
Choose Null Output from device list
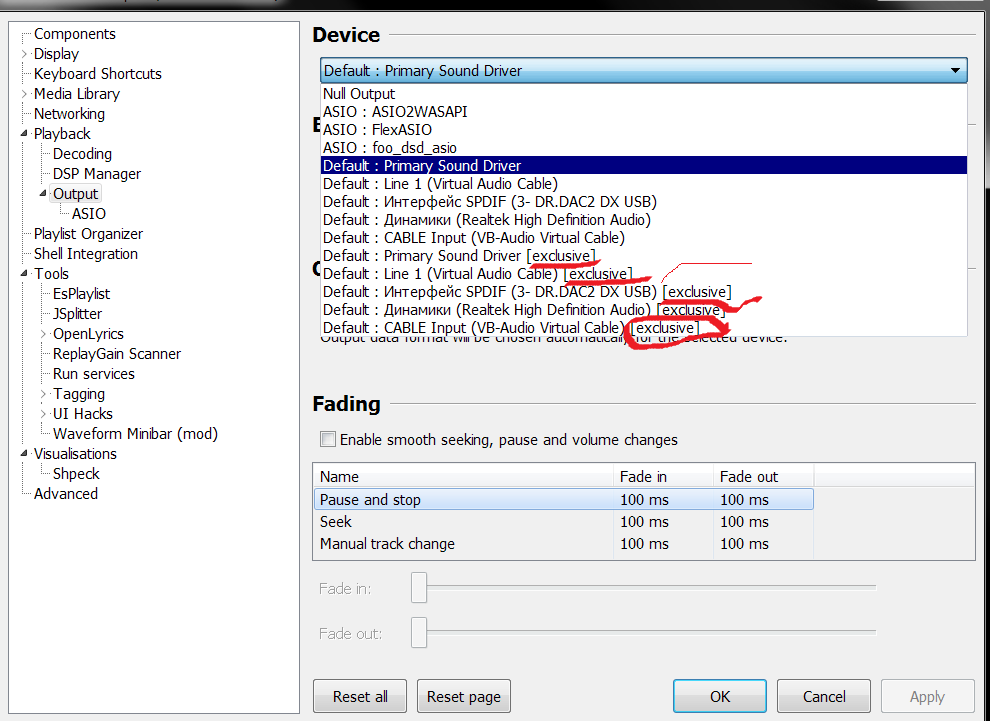tap(359, 94)
